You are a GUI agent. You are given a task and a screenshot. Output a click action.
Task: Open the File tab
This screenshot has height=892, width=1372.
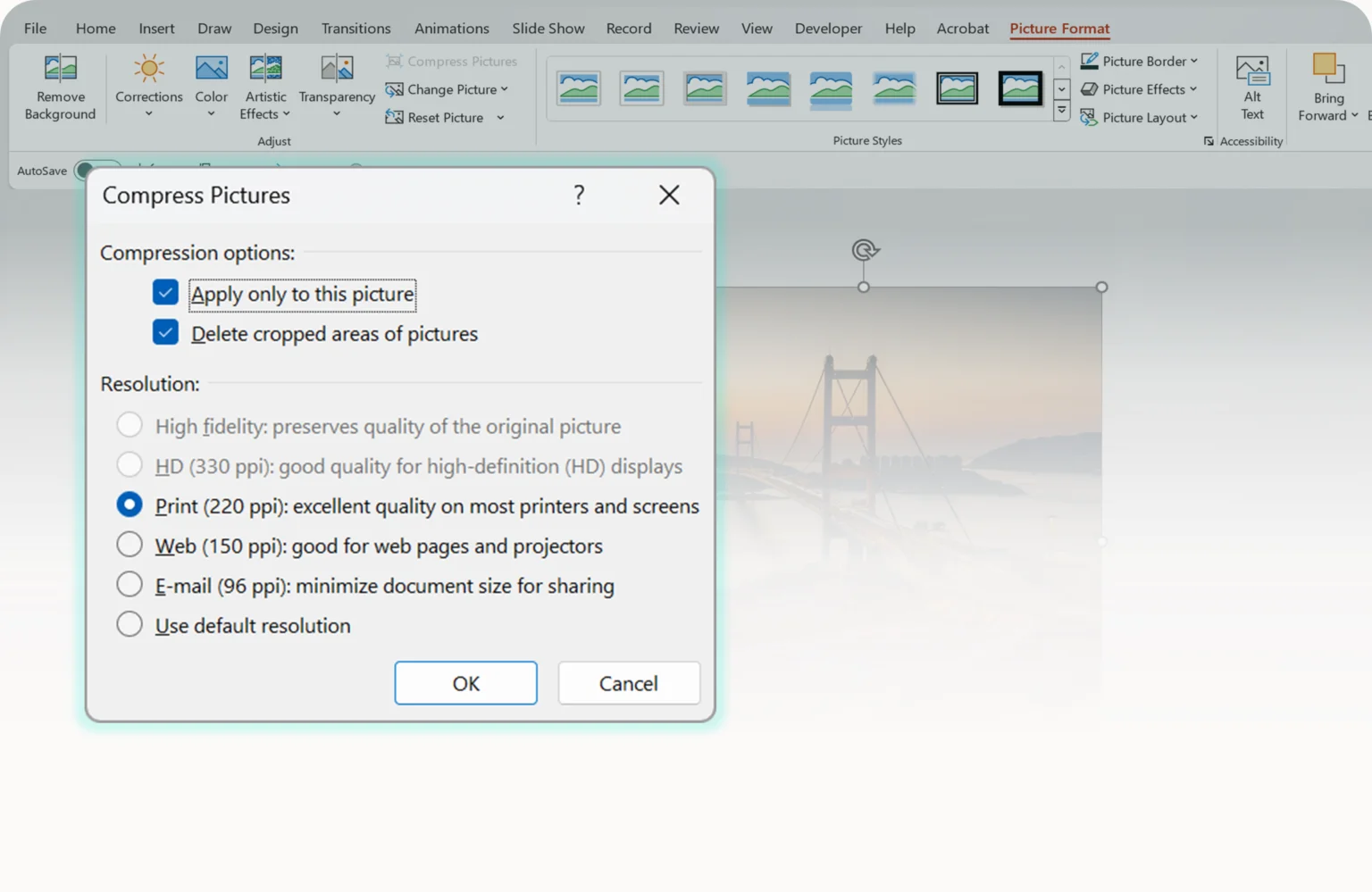(35, 28)
